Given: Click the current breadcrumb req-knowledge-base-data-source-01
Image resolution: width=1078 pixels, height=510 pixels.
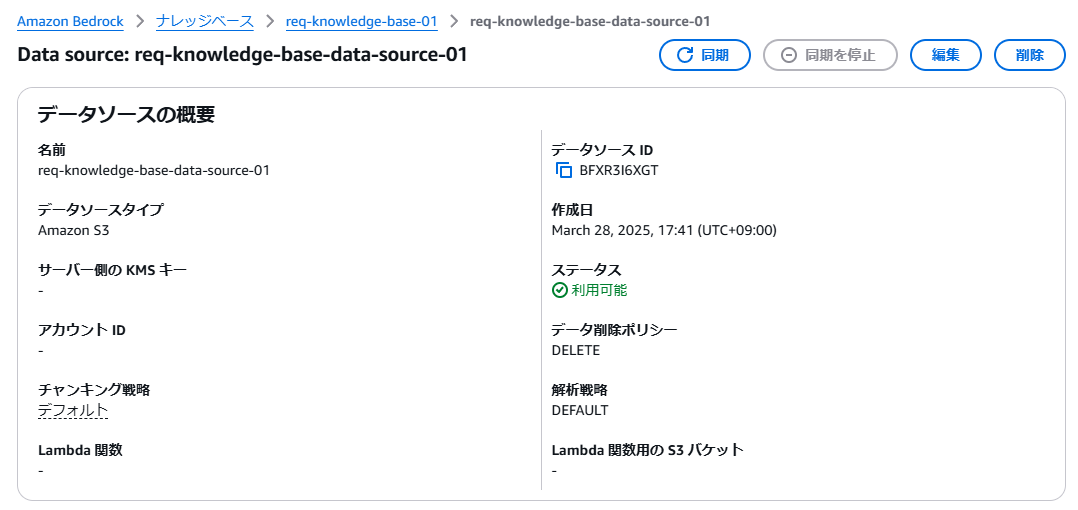Looking at the screenshot, I should pos(590,21).
